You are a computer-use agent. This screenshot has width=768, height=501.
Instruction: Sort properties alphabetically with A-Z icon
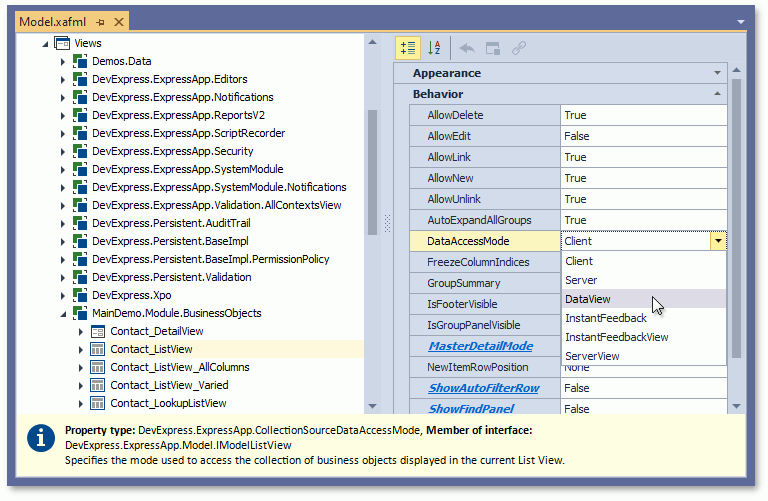[434, 47]
